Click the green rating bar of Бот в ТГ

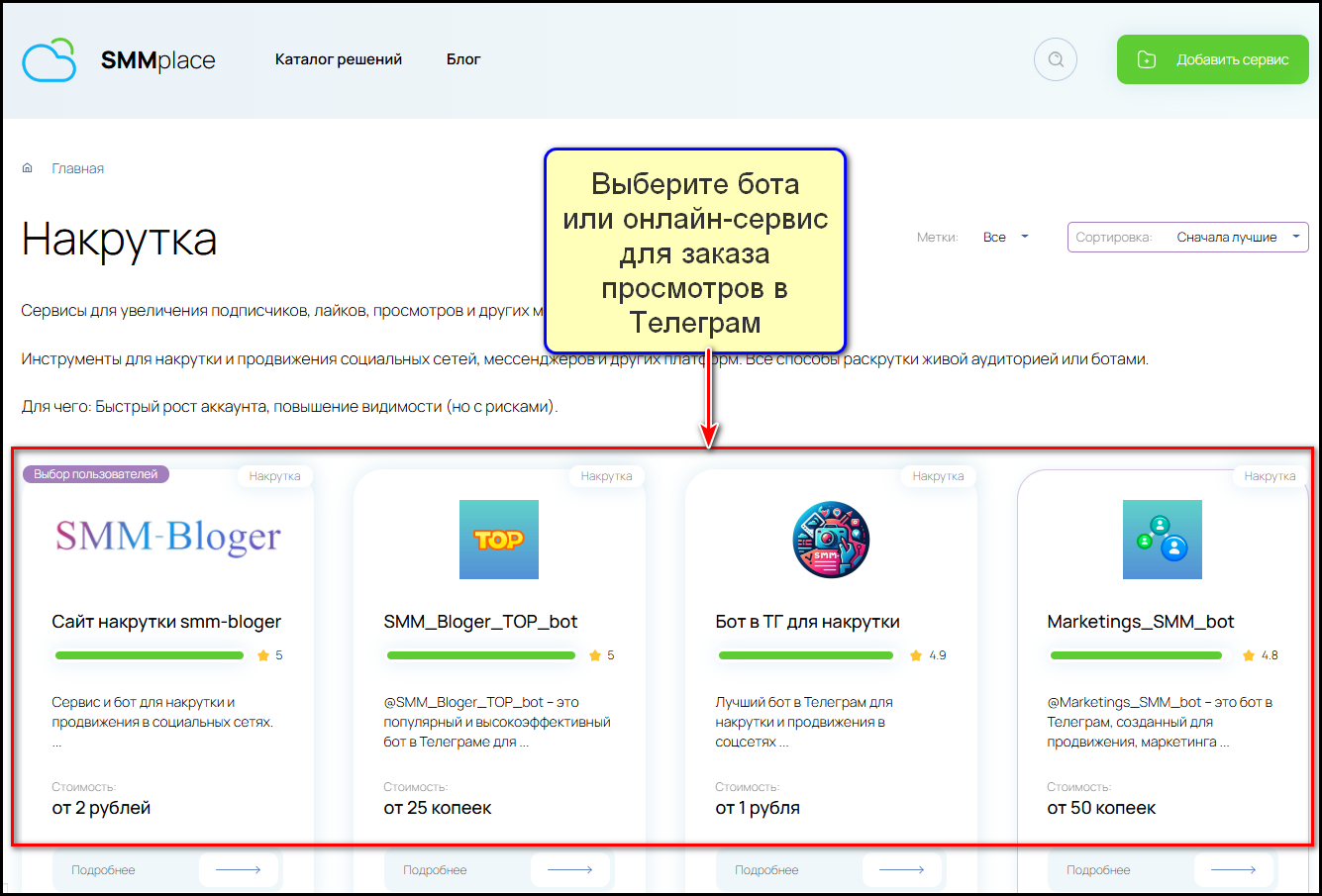click(x=805, y=655)
